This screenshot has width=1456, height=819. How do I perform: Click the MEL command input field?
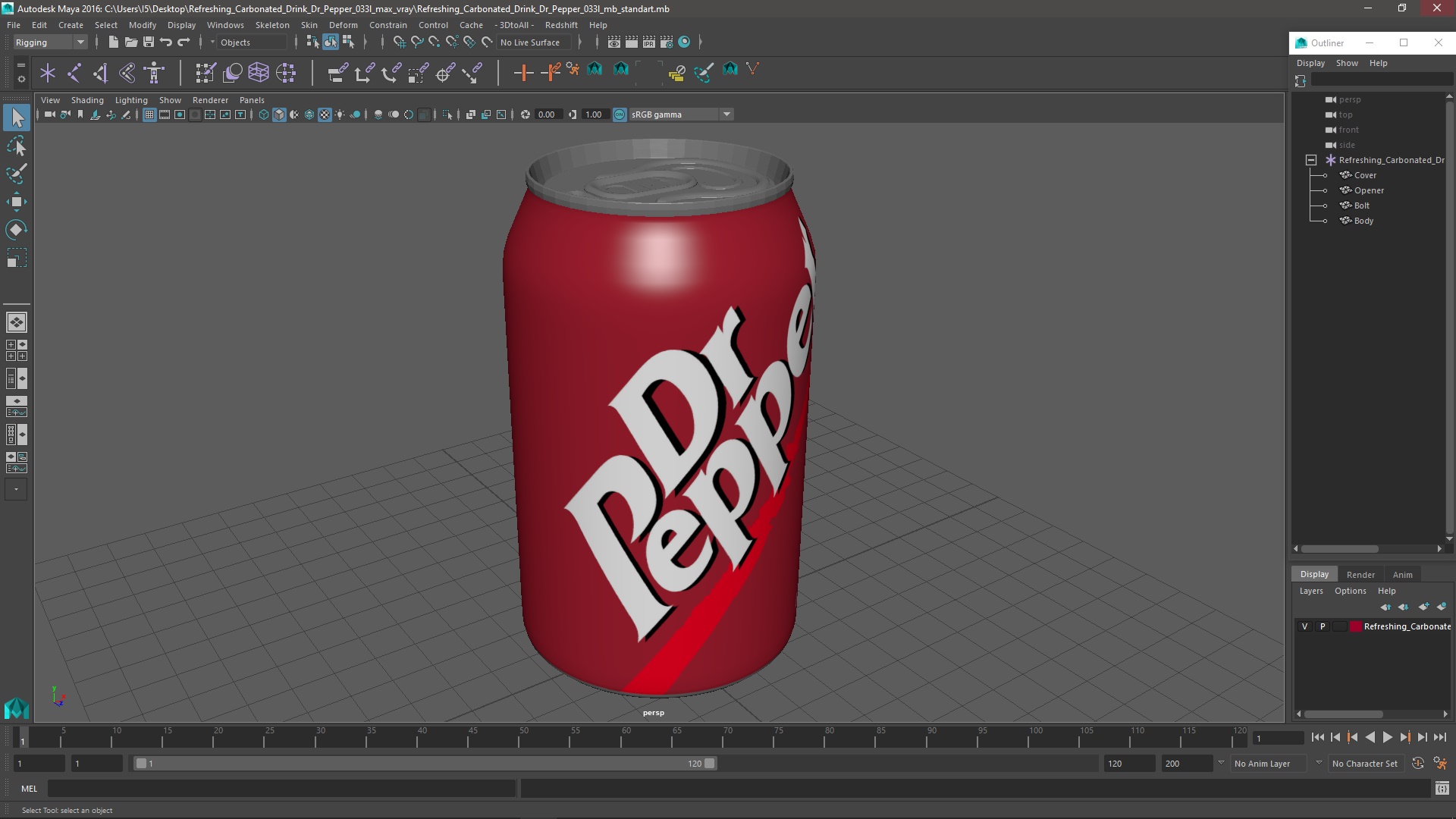(281, 789)
